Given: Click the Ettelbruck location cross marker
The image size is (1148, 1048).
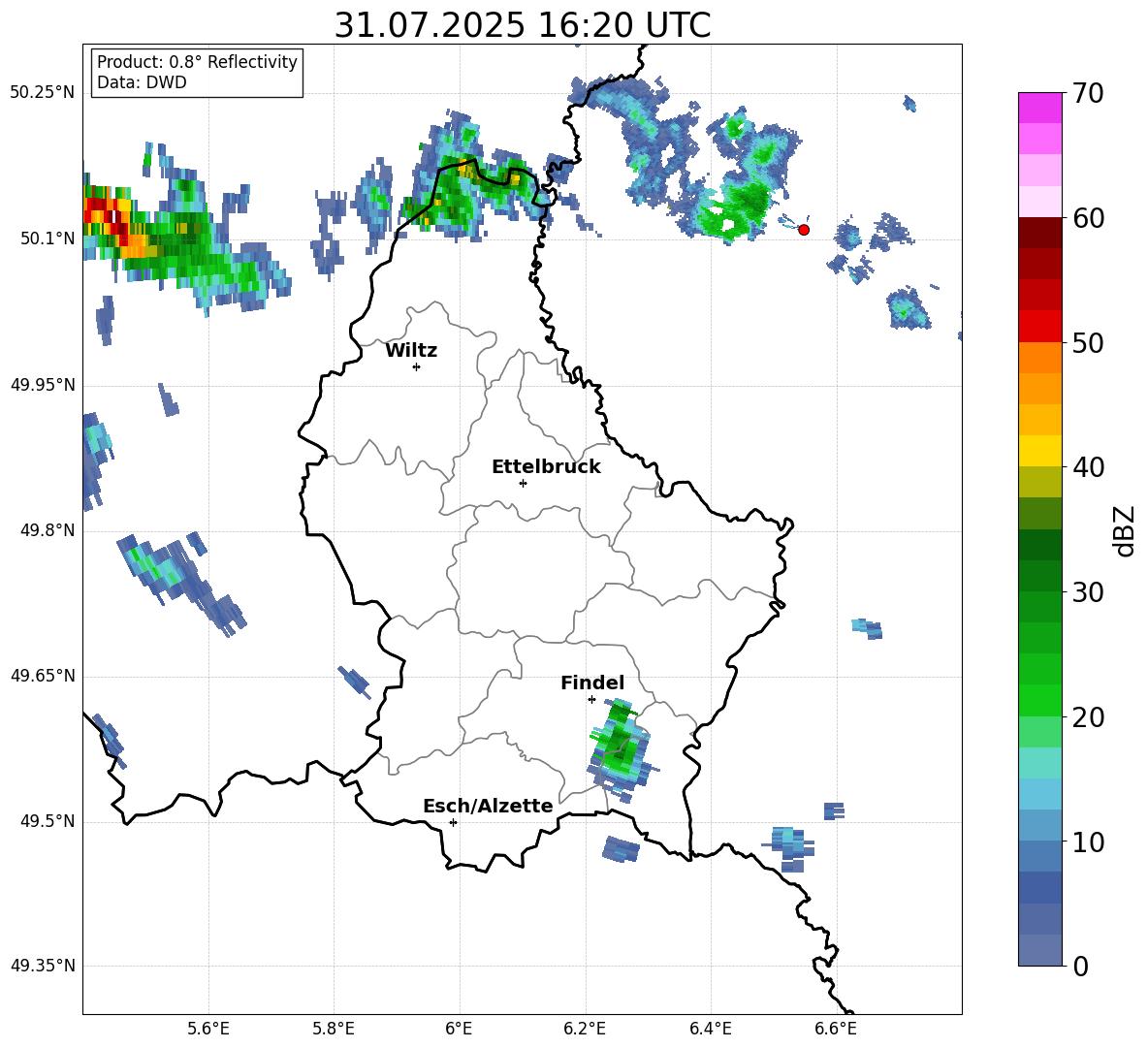Looking at the screenshot, I should tap(523, 483).
